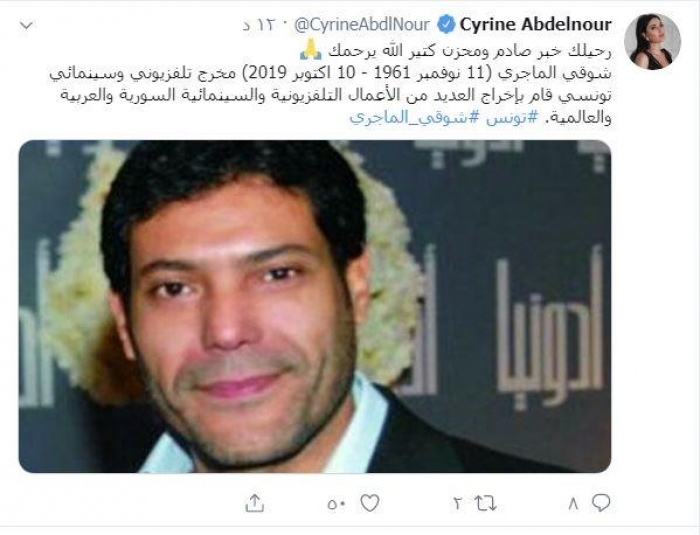Open Cyrine Abdelnour's profile avatar
This screenshot has width=700, height=535.
pos(652,41)
